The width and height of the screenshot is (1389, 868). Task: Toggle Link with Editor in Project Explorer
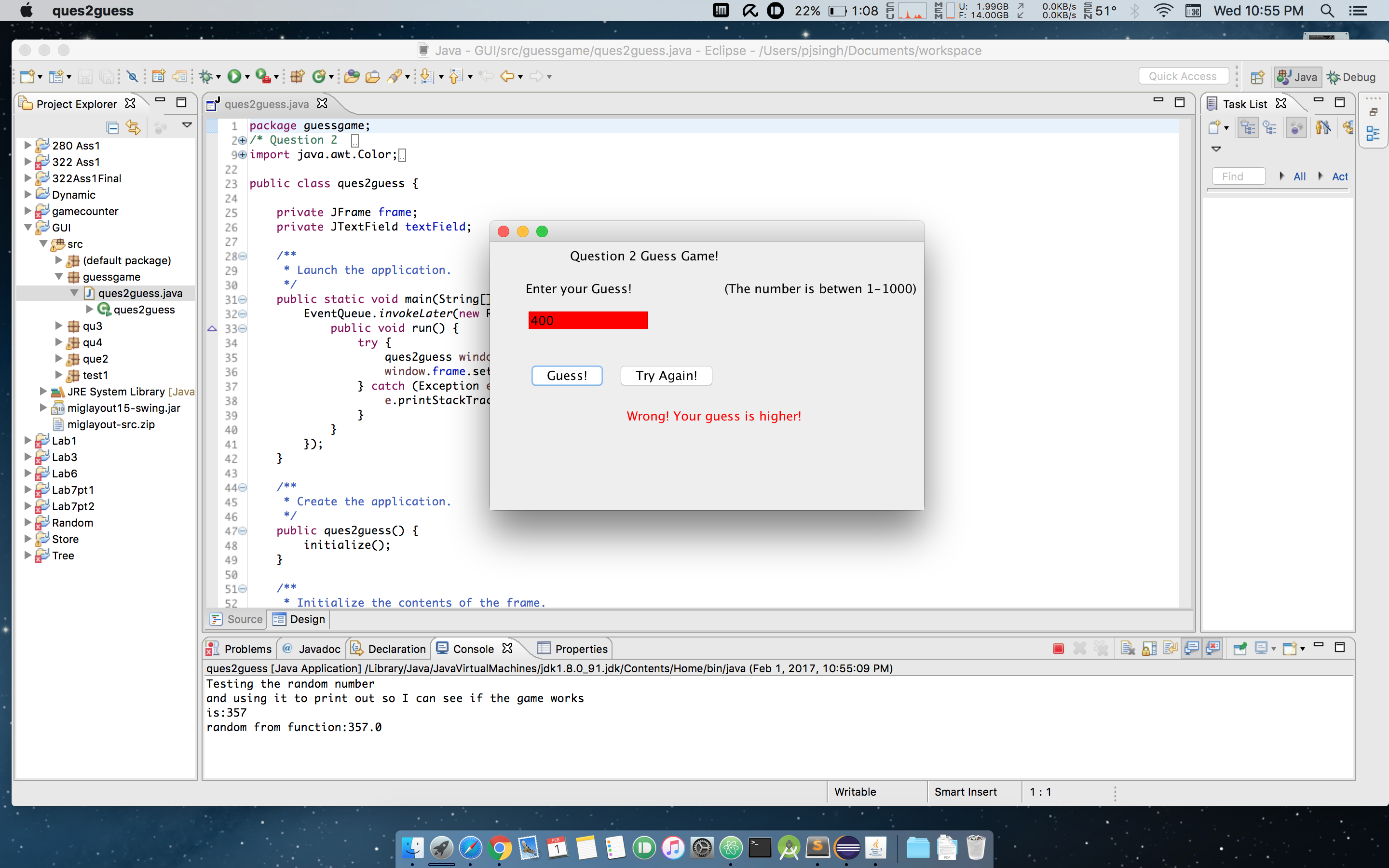click(x=133, y=127)
